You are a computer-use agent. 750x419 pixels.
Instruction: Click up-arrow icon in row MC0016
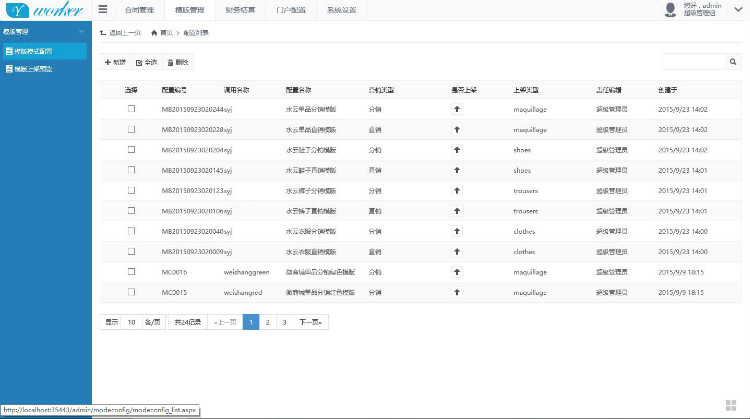tap(457, 272)
